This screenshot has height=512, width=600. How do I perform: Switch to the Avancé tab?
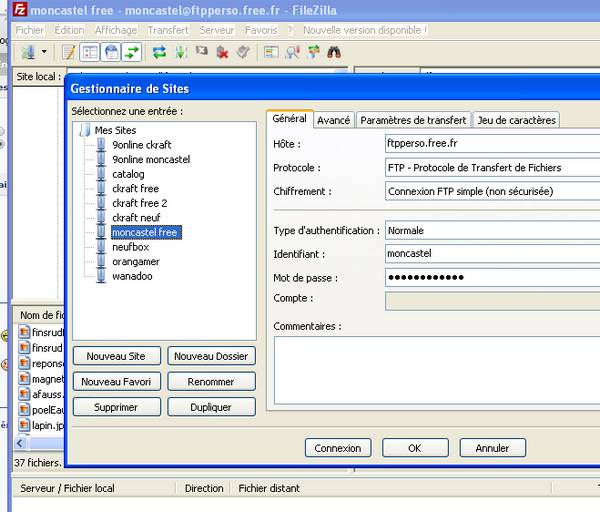pos(333,120)
